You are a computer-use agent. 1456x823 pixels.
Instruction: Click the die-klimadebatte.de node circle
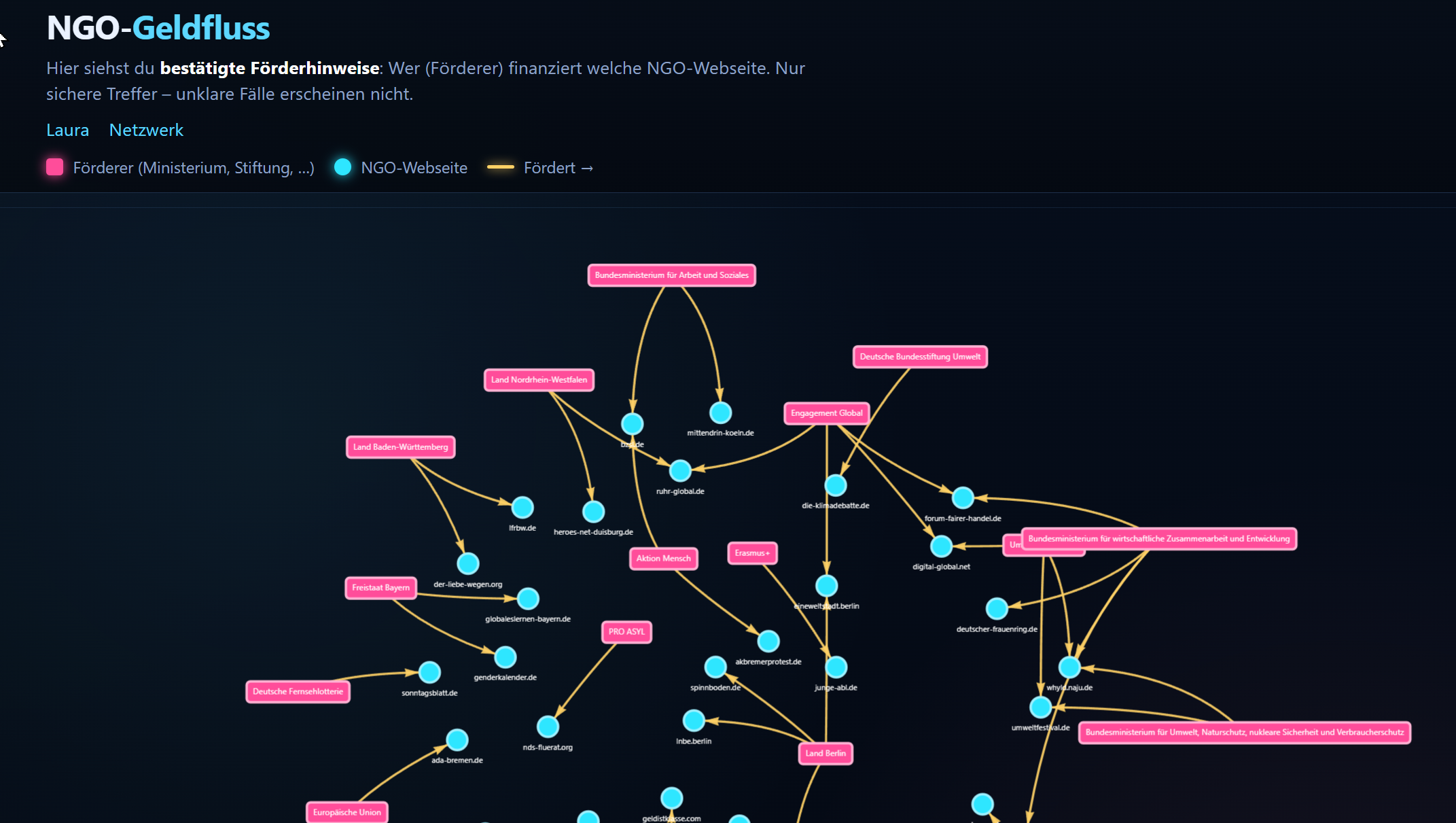(x=836, y=485)
